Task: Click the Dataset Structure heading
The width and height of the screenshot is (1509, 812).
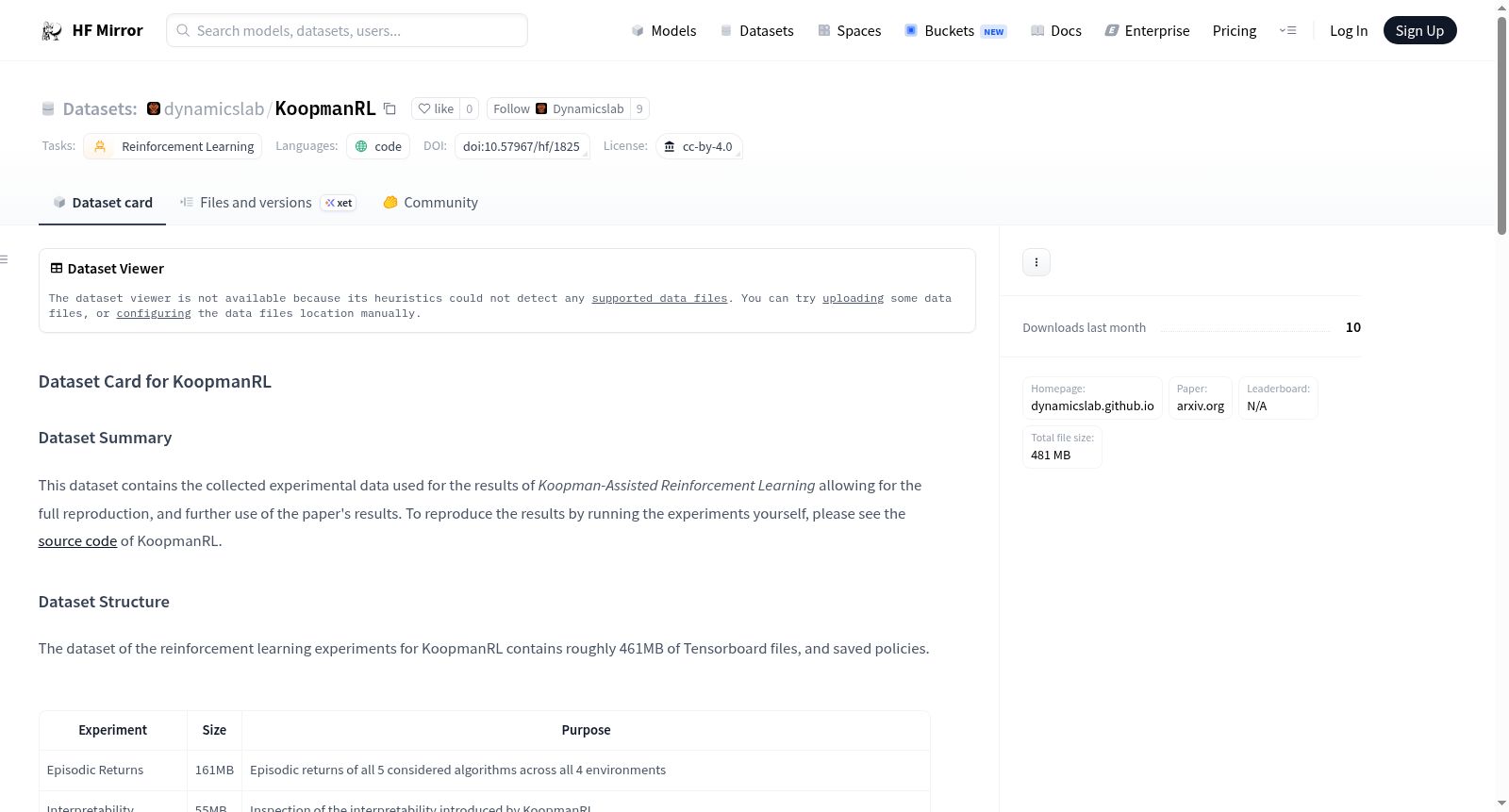Action: (x=104, y=602)
